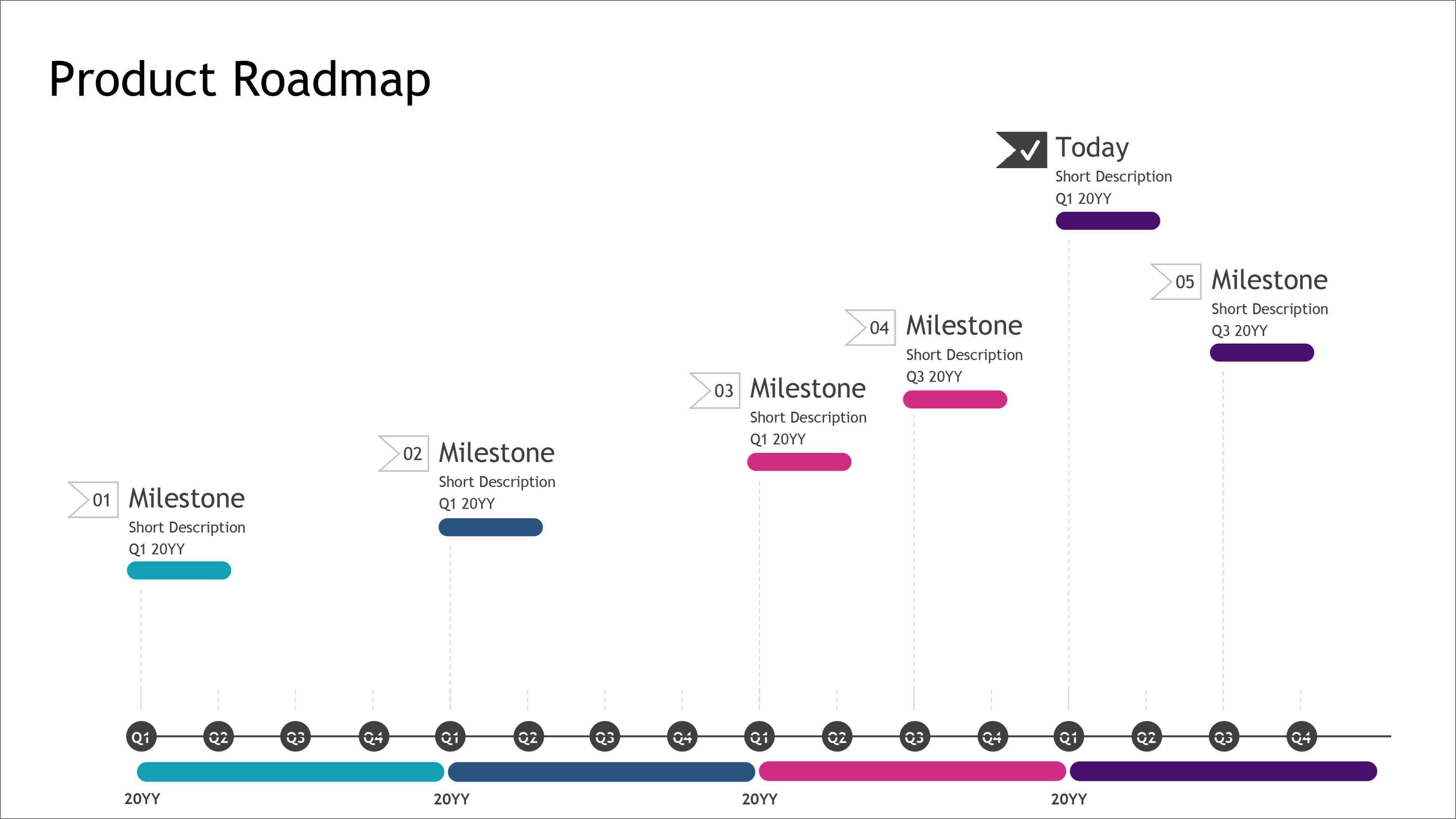Select the Today heading text
The width and height of the screenshot is (1456, 819).
(x=1092, y=148)
